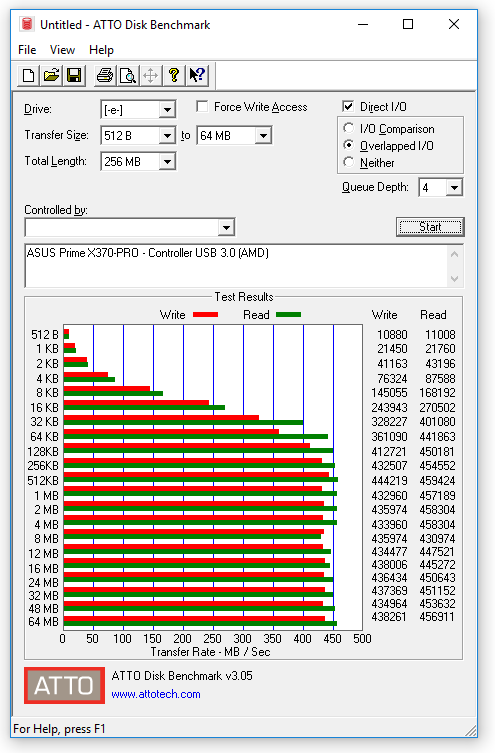This screenshot has height=753, width=495.
Task: Click the 64 MB row label in chart
Action: (44, 621)
